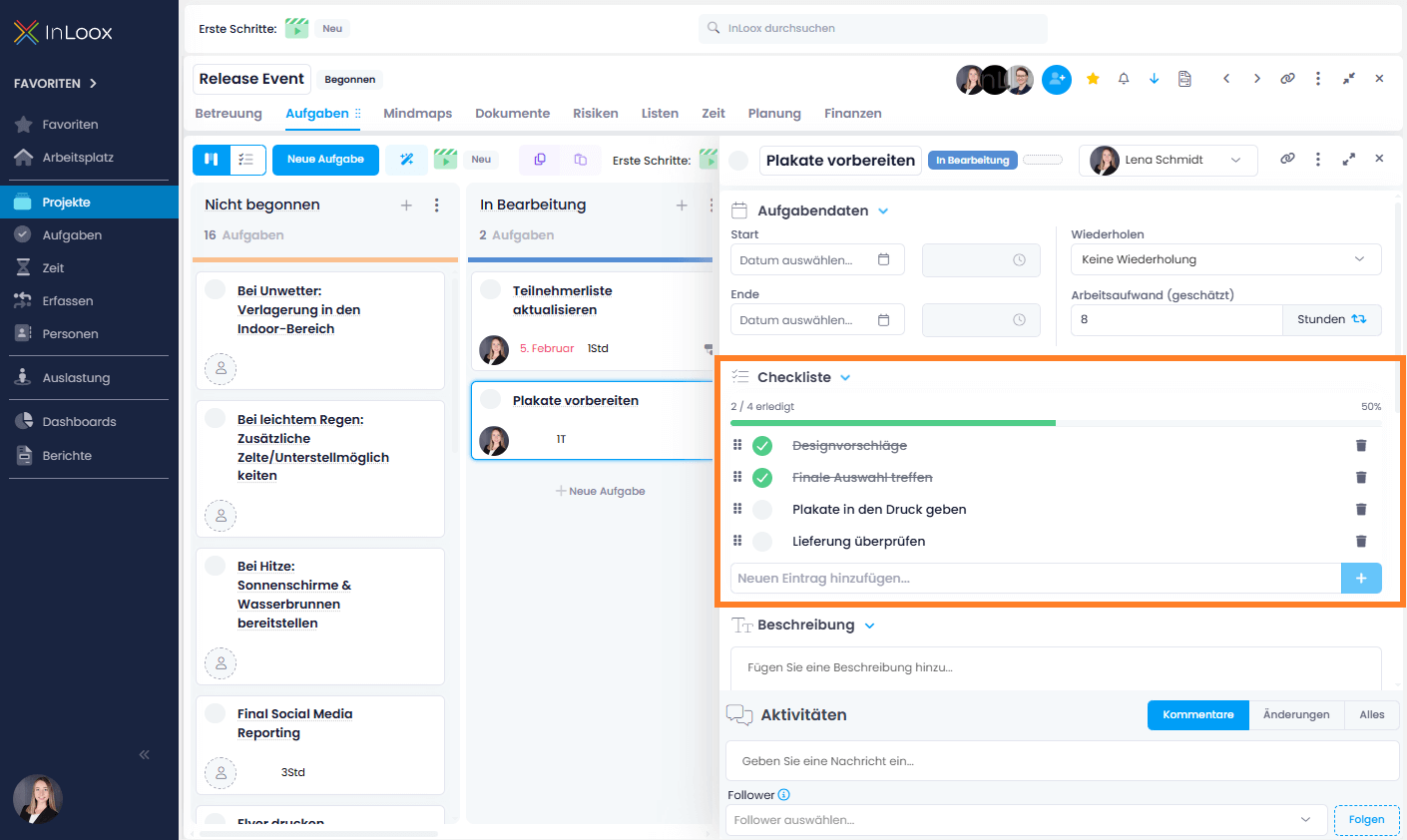The image size is (1407, 840).
Task: Click the add project member icon
Action: tap(1057, 80)
